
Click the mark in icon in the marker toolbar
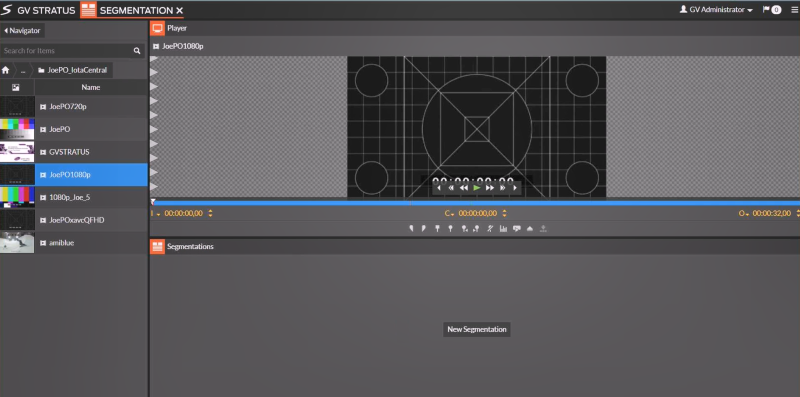point(411,229)
